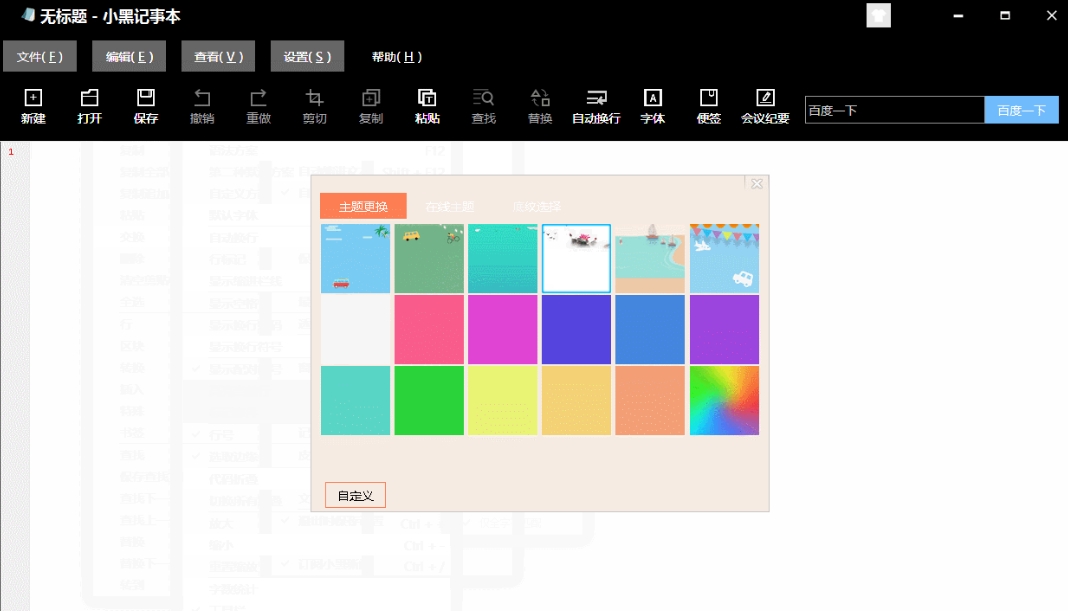Switch to the 底纹选择 tab
The height and width of the screenshot is (611, 1068).
click(536, 207)
